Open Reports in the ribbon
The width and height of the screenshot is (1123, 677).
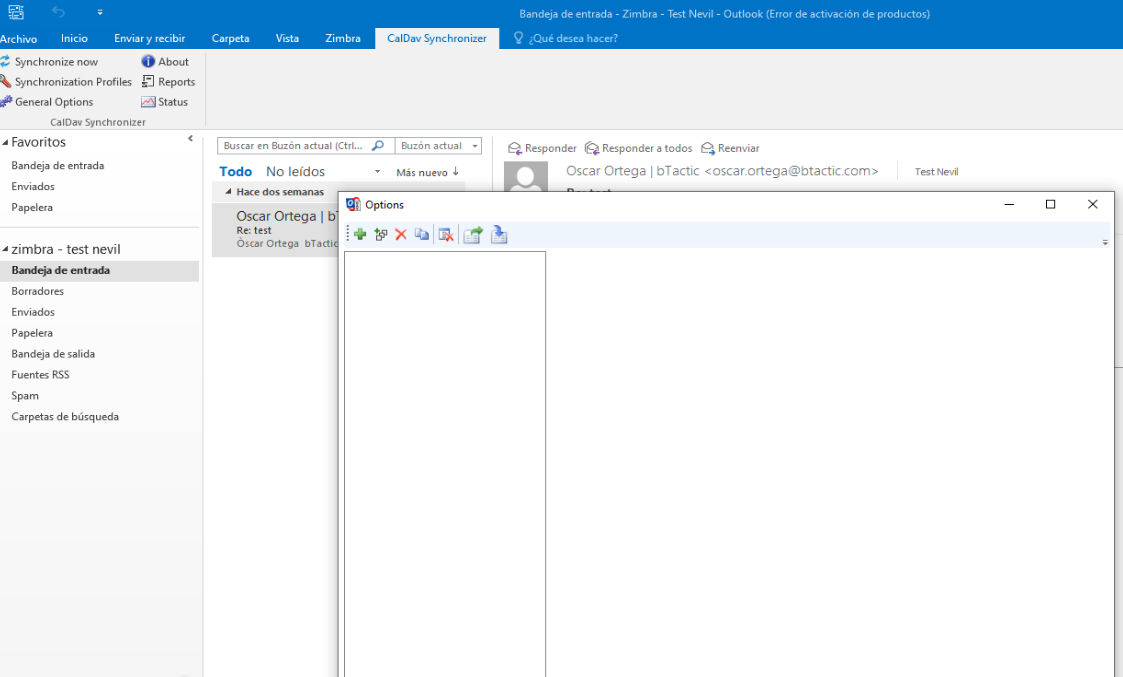(x=168, y=82)
